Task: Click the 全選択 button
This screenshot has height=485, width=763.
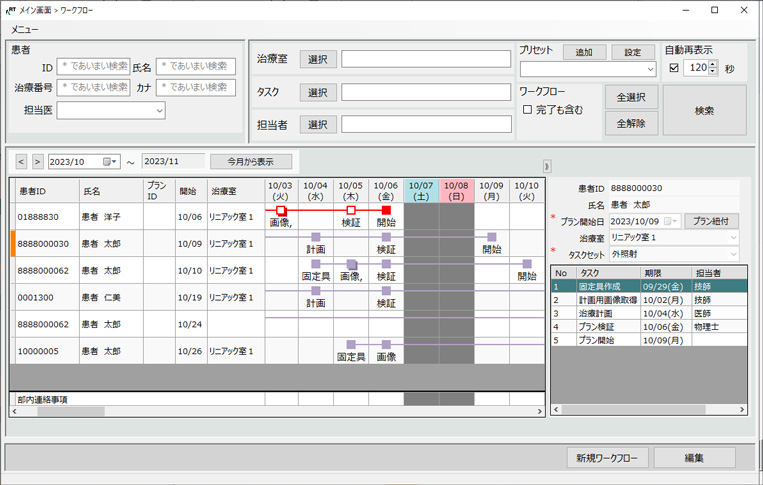Action: [x=631, y=97]
